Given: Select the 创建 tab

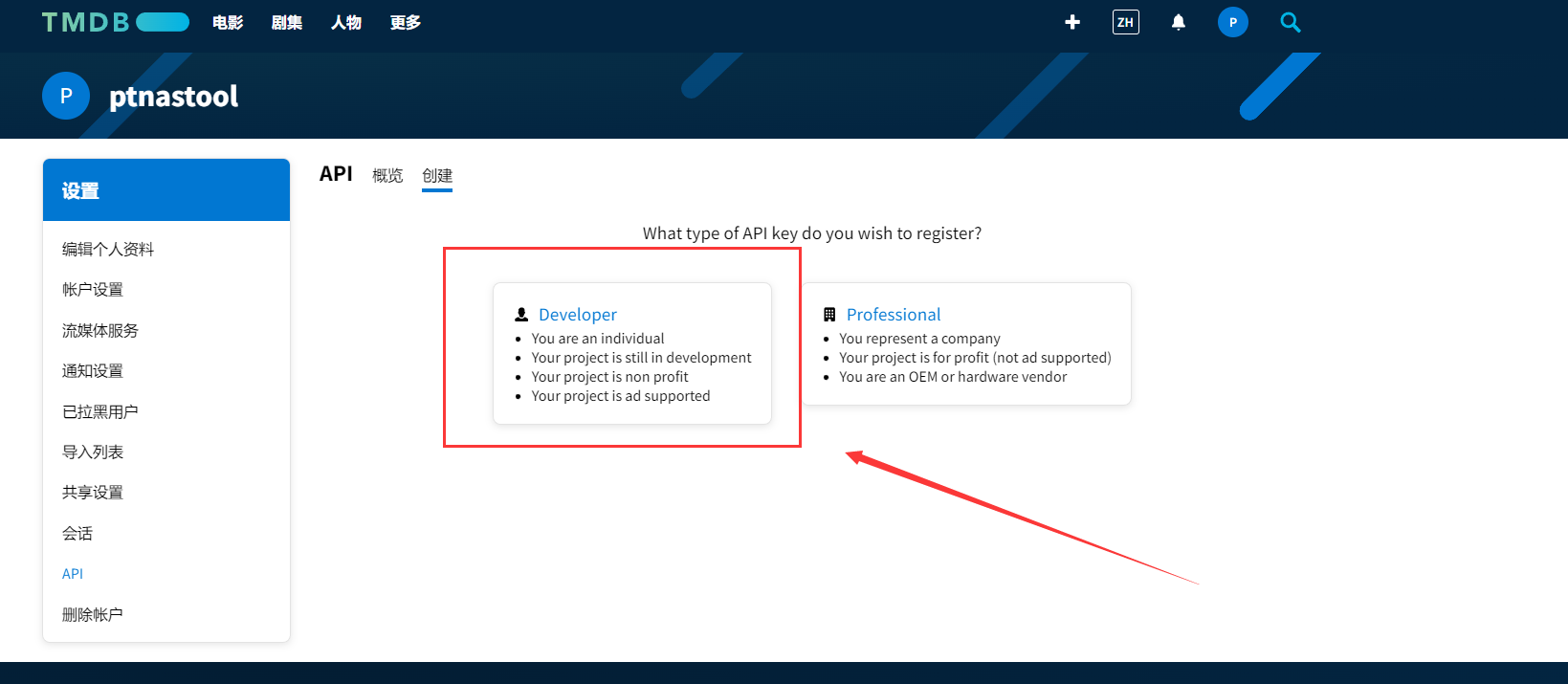Looking at the screenshot, I should click(x=437, y=176).
